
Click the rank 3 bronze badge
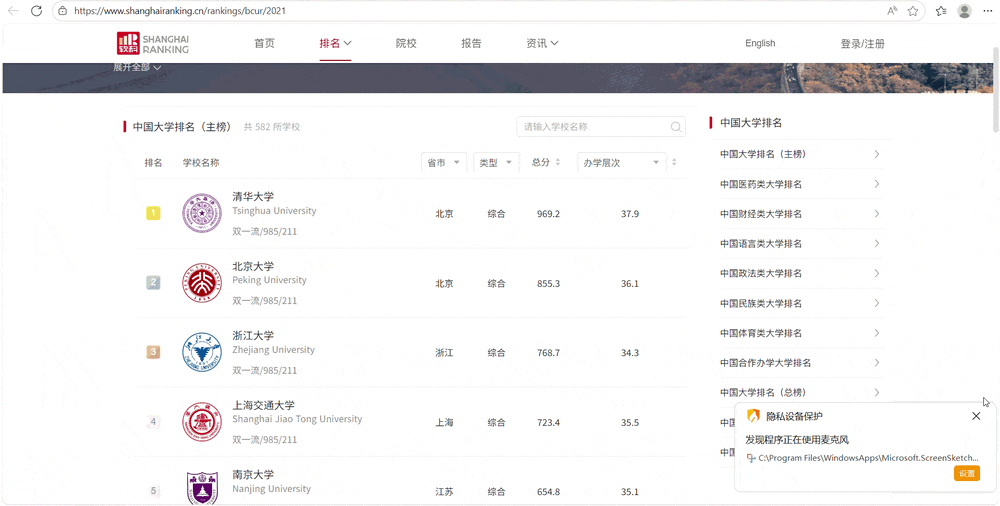(153, 352)
